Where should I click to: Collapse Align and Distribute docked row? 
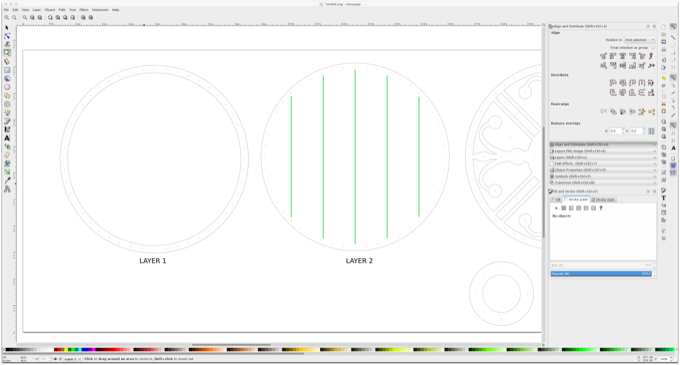603,144
